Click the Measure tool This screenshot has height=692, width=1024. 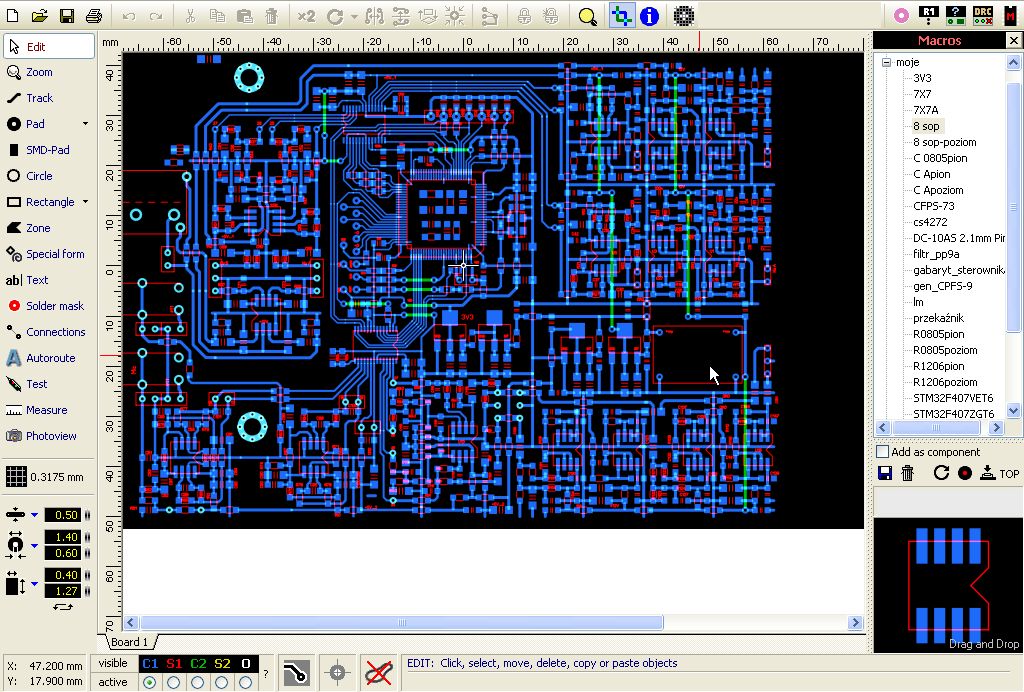click(46, 410)
